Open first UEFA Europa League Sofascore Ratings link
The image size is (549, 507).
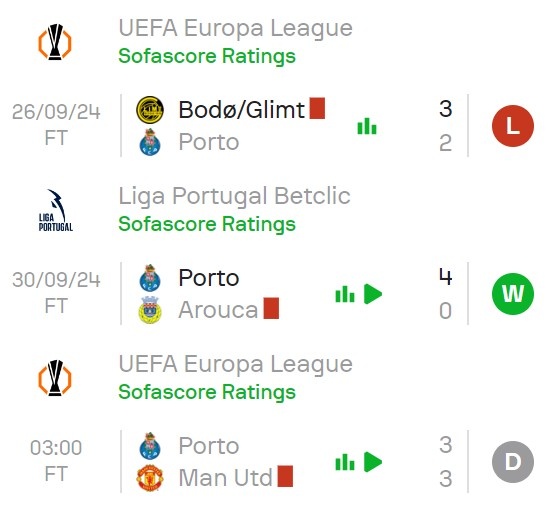(x=207, y=56)
